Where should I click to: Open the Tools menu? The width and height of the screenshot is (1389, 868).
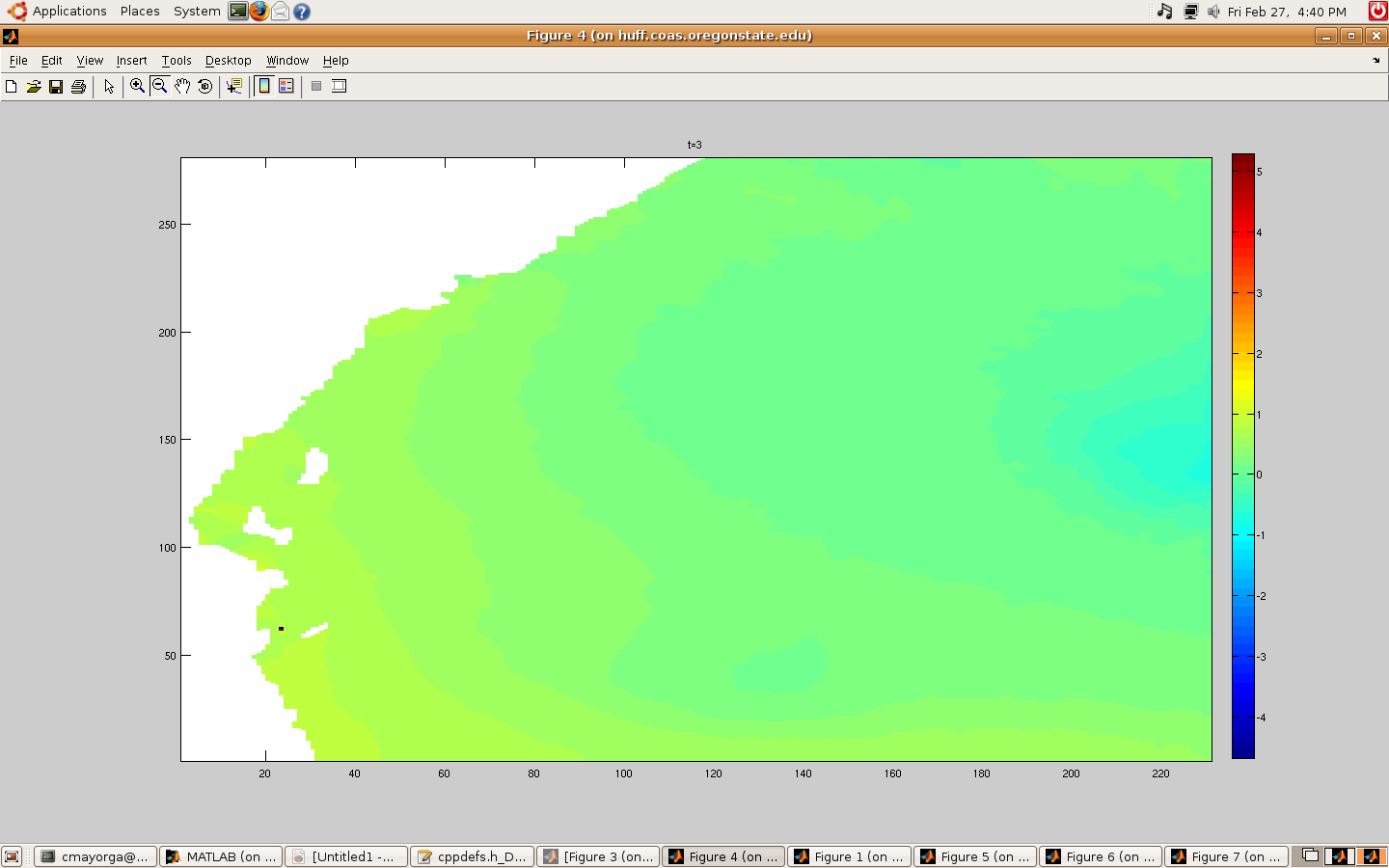pyautogui.click(x=177, y=61)
